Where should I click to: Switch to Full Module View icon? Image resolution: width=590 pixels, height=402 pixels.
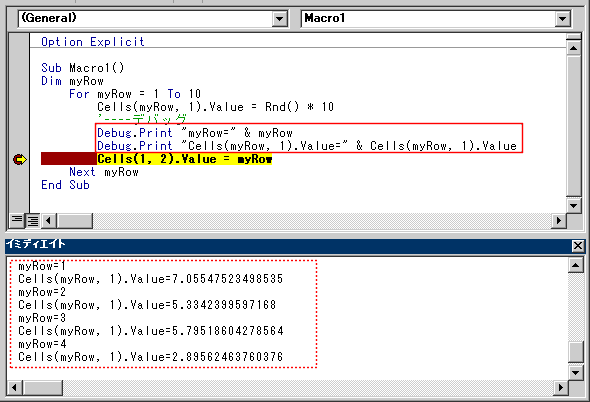[x=33, y=221]
